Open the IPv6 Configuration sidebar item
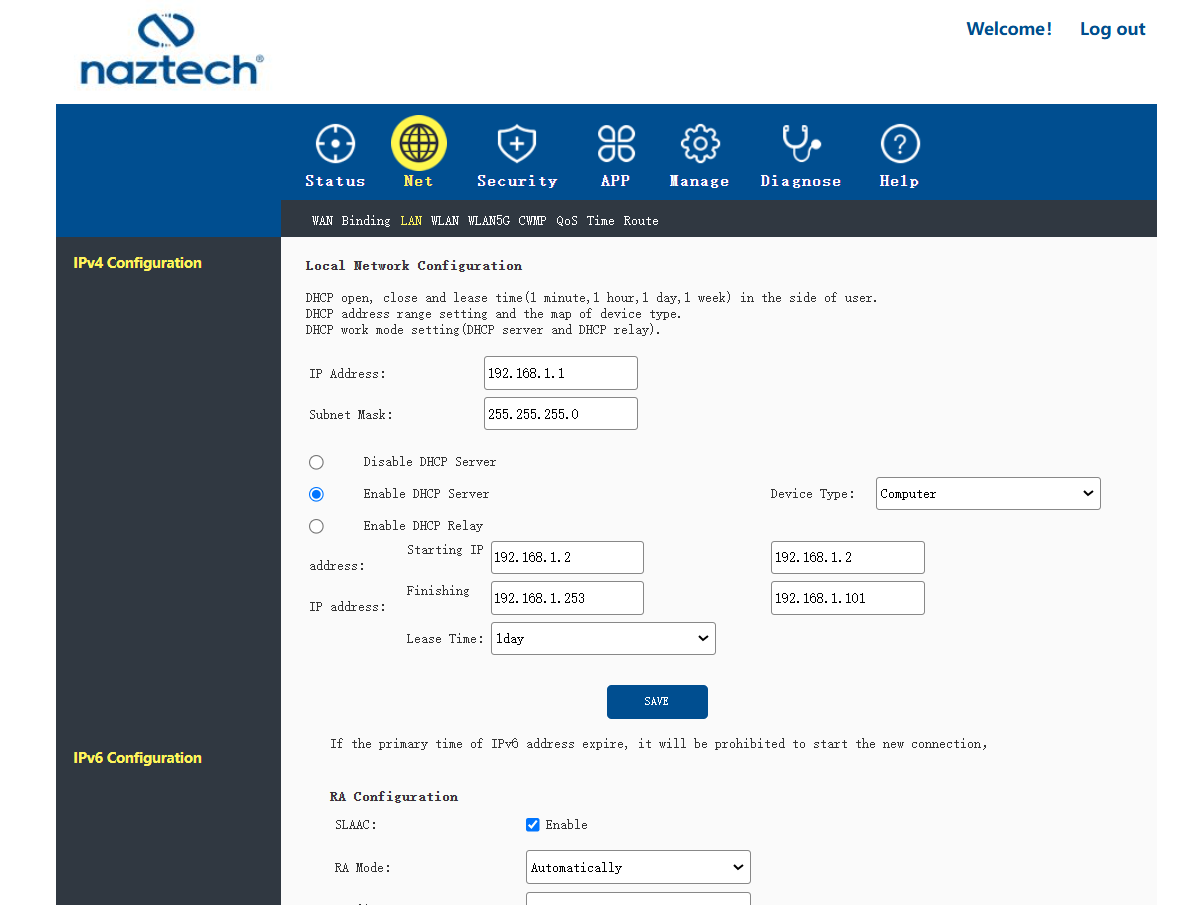Screen dimensions: 1196x905 pyautogui.click(x=137, y=758)
